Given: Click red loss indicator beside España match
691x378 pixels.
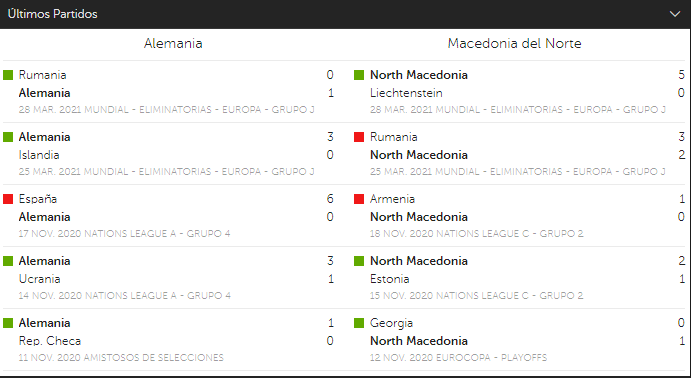Looking at the screenshot, I should [x=8, y=199].
